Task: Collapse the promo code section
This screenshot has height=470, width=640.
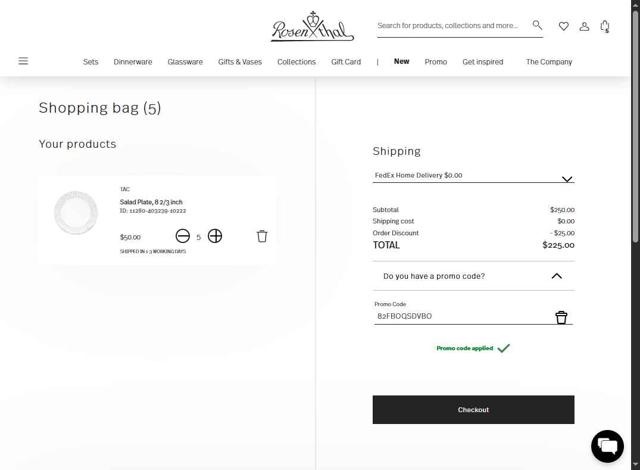Action: [557, 276]
